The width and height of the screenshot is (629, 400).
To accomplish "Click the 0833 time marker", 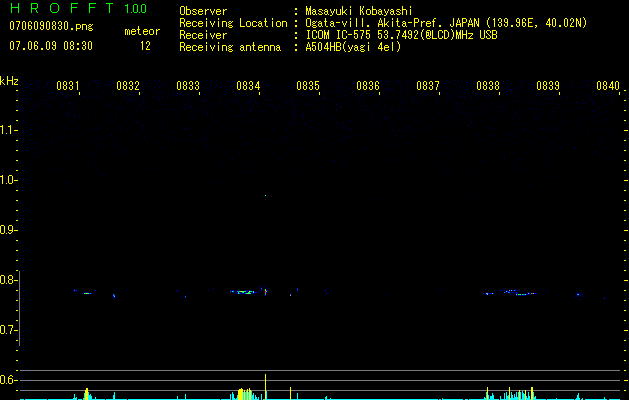I will pos(188,86).
